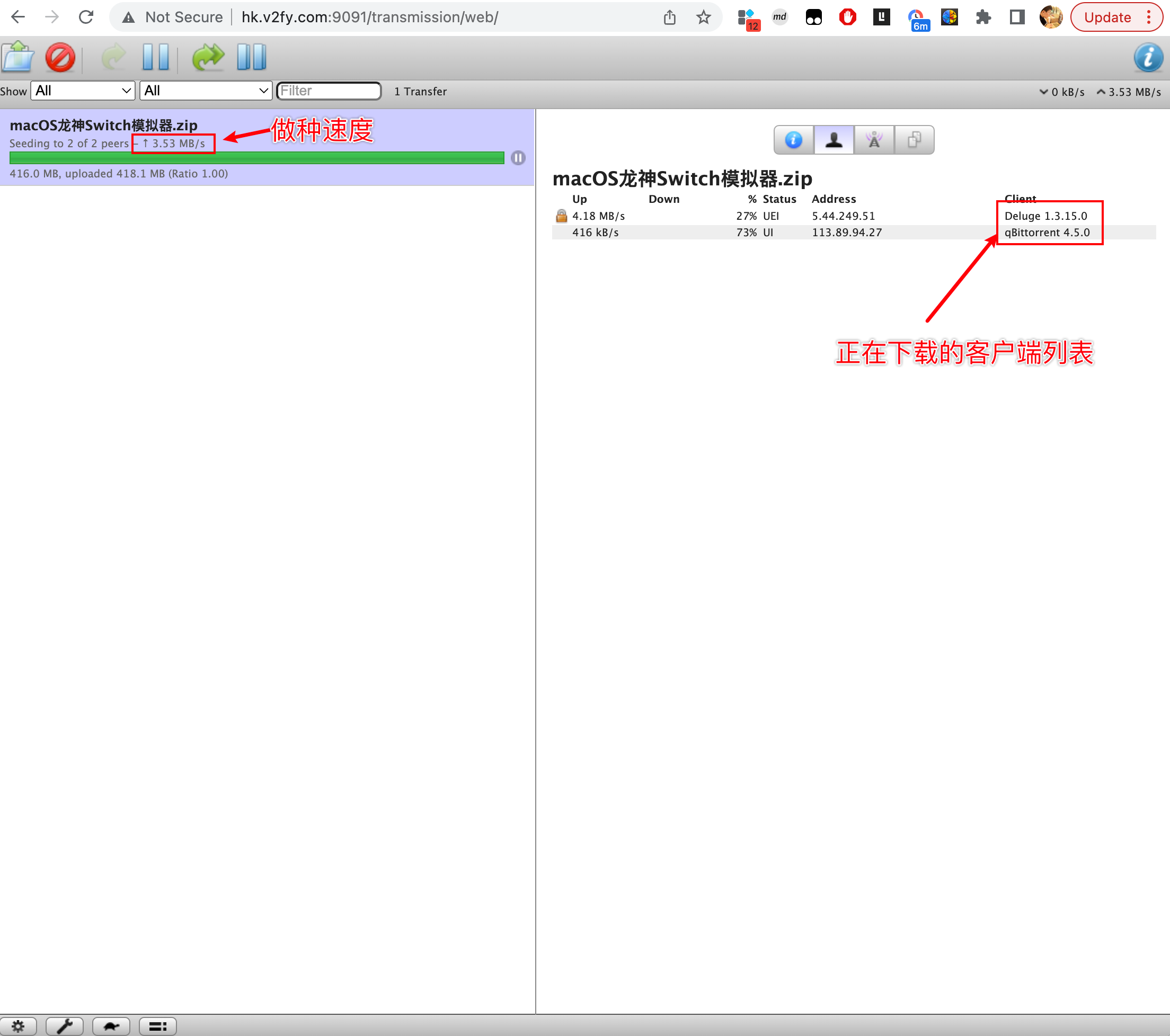Toggle the blue inspector info icon

1148,58
